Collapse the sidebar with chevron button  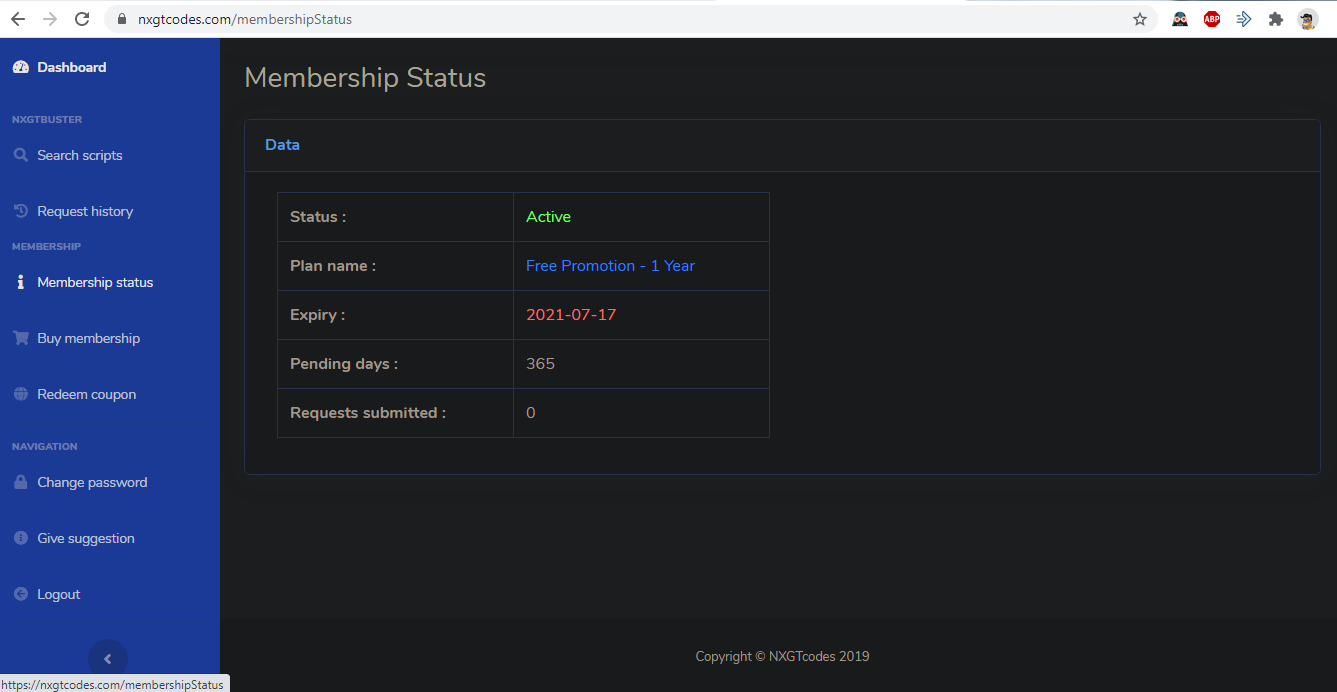108,659
